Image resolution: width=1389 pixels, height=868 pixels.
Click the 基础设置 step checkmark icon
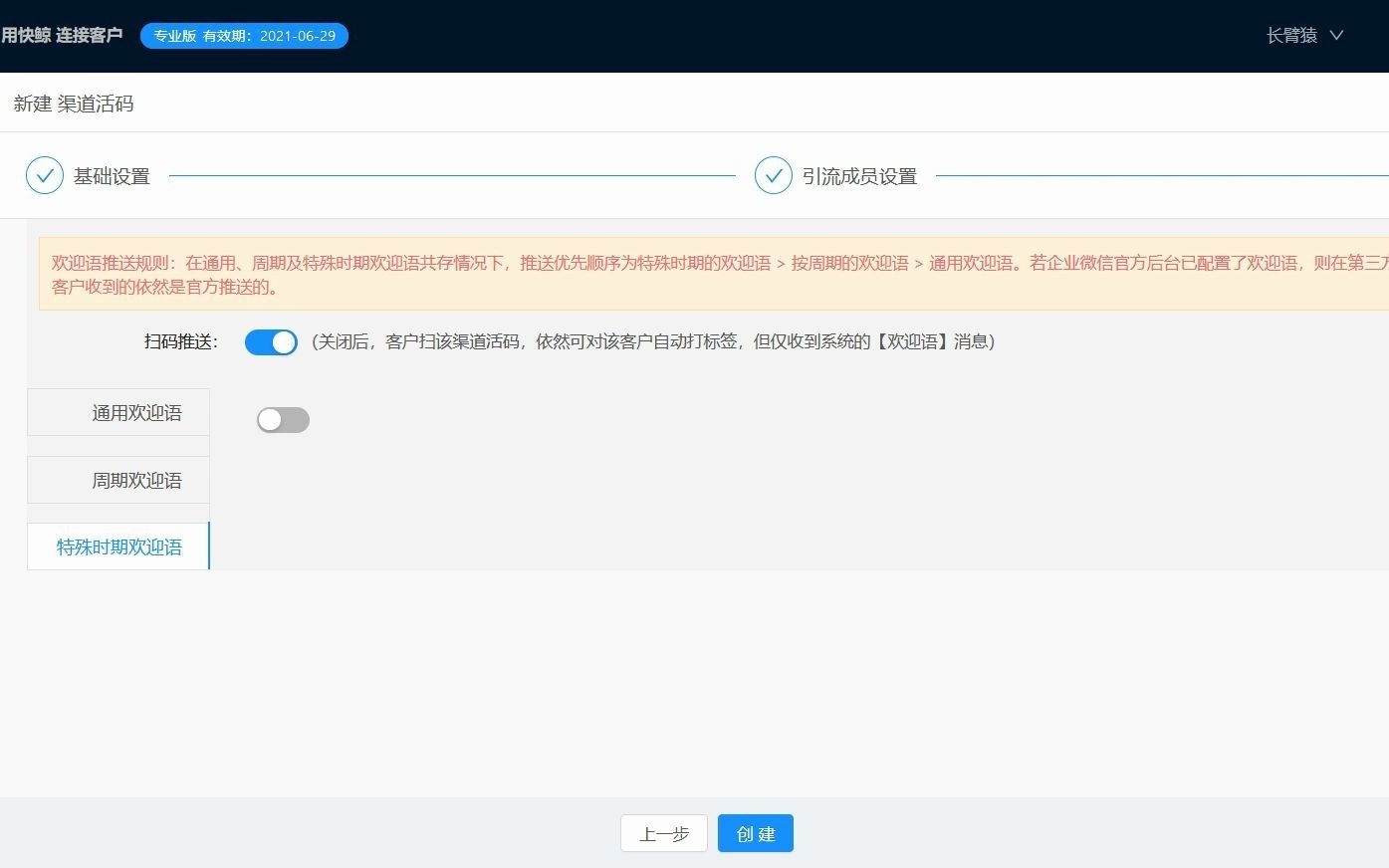45,175
